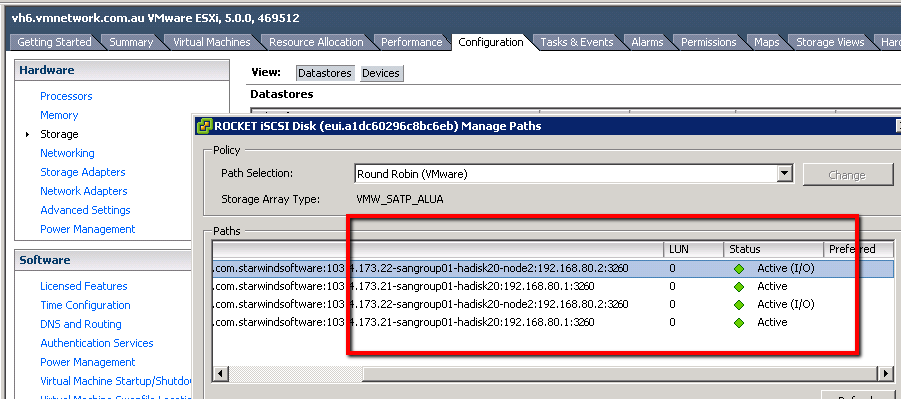Click paths list scroll-right arrow
The width and height of the screenshot is (901, 399).
tap(885, 374)
